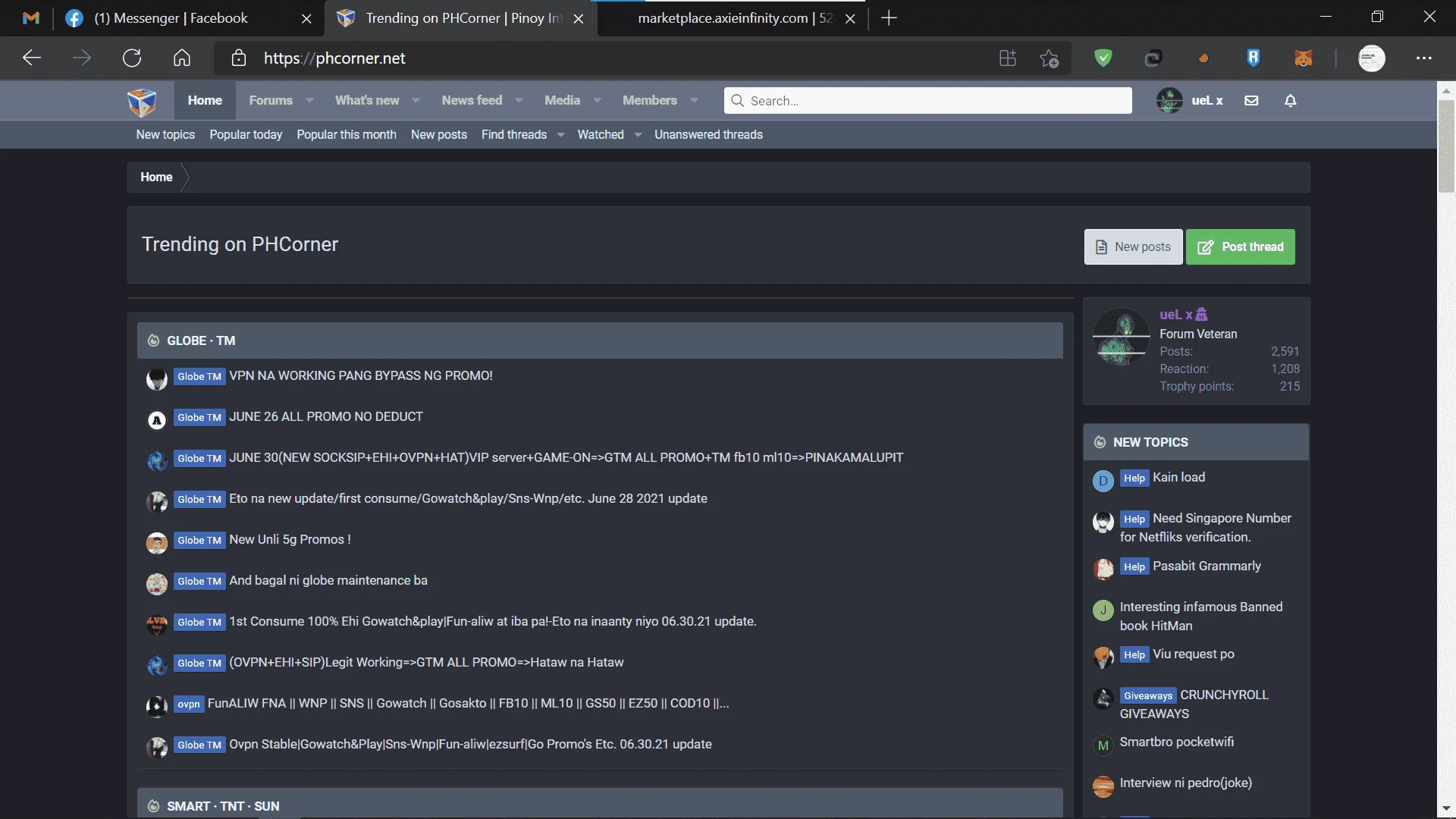Open the Bitwarden shield extension icon
Viewport: 1456px width, 819px height.
1254,58
